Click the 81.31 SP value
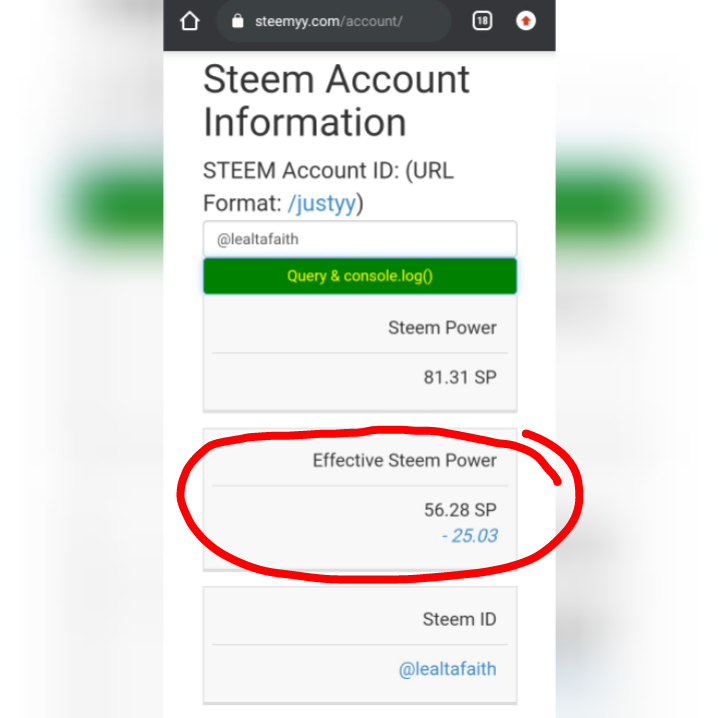The width and height of the screenshot is (718, 718). pyautogui.click(x=460, y=377)
